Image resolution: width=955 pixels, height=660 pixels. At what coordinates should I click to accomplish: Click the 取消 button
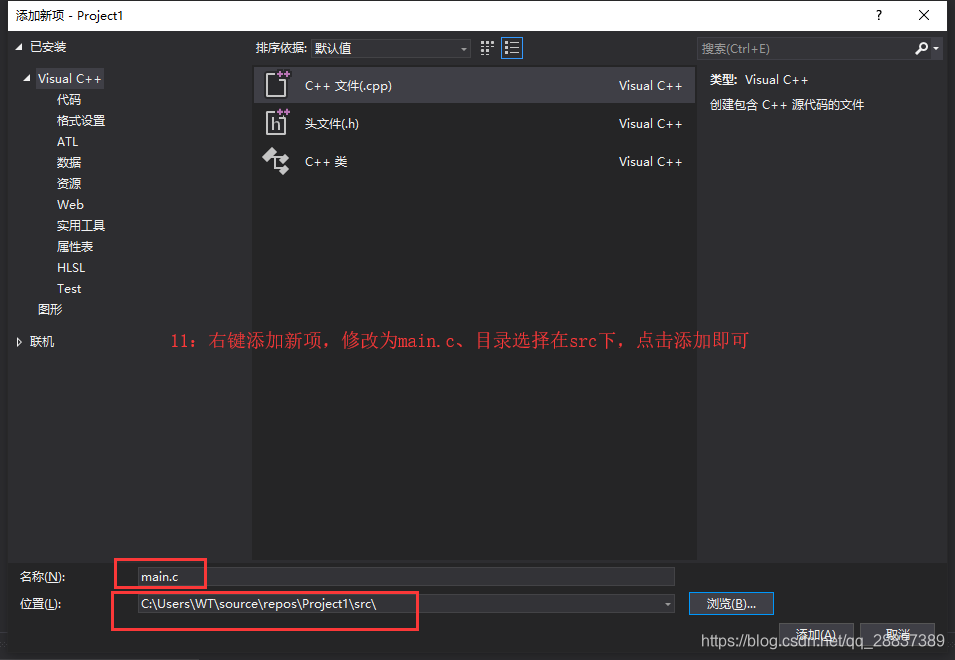(897, 634)
